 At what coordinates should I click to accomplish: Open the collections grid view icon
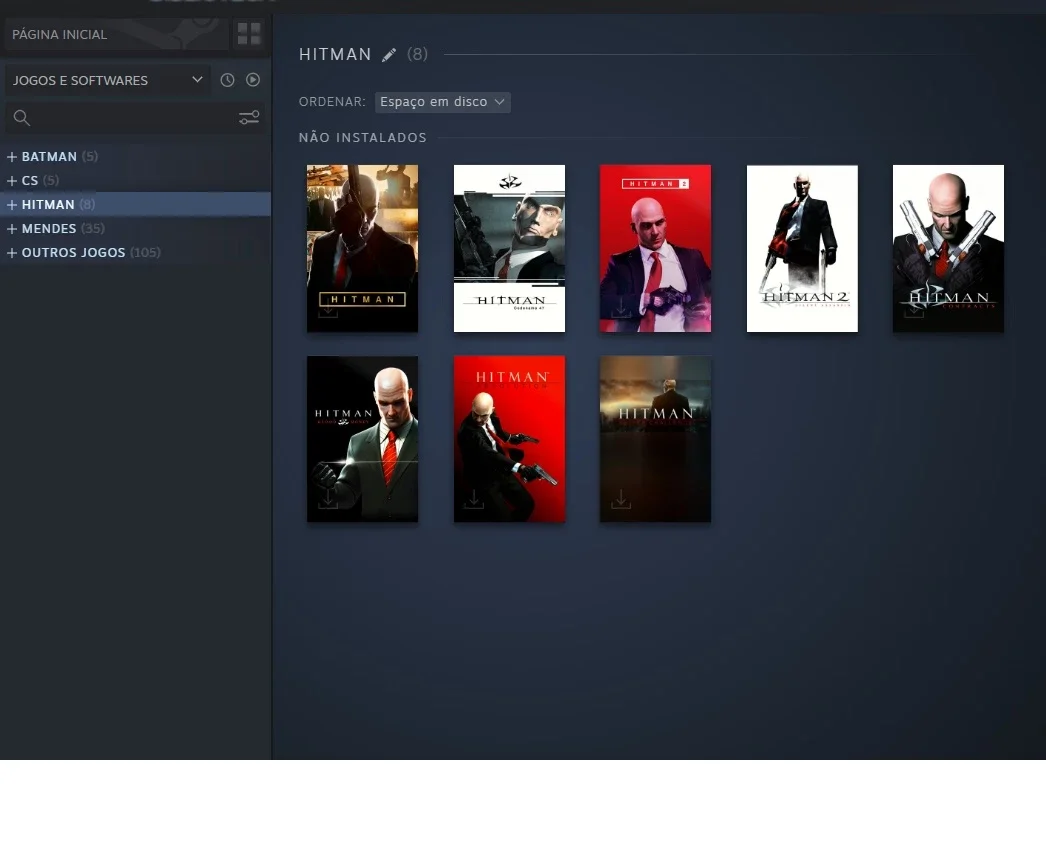click(x=249, y=33)
